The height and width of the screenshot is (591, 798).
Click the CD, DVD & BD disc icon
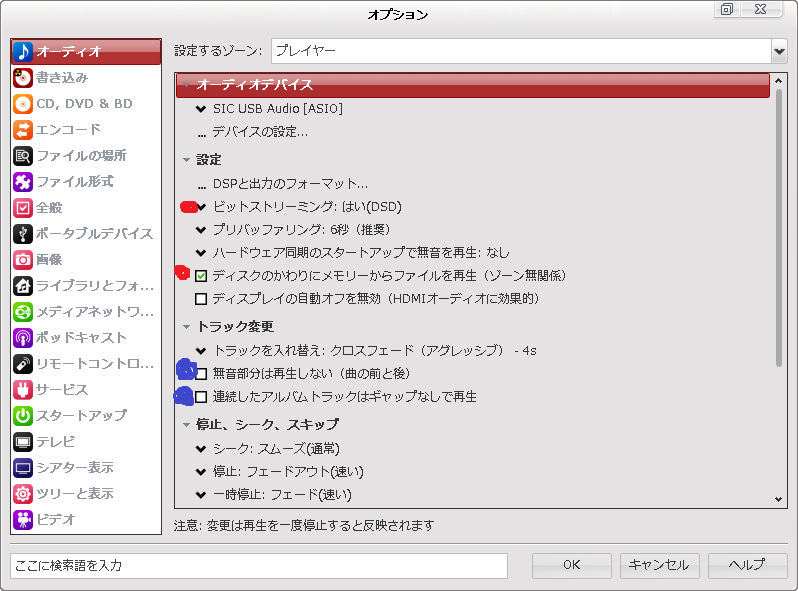23,103
